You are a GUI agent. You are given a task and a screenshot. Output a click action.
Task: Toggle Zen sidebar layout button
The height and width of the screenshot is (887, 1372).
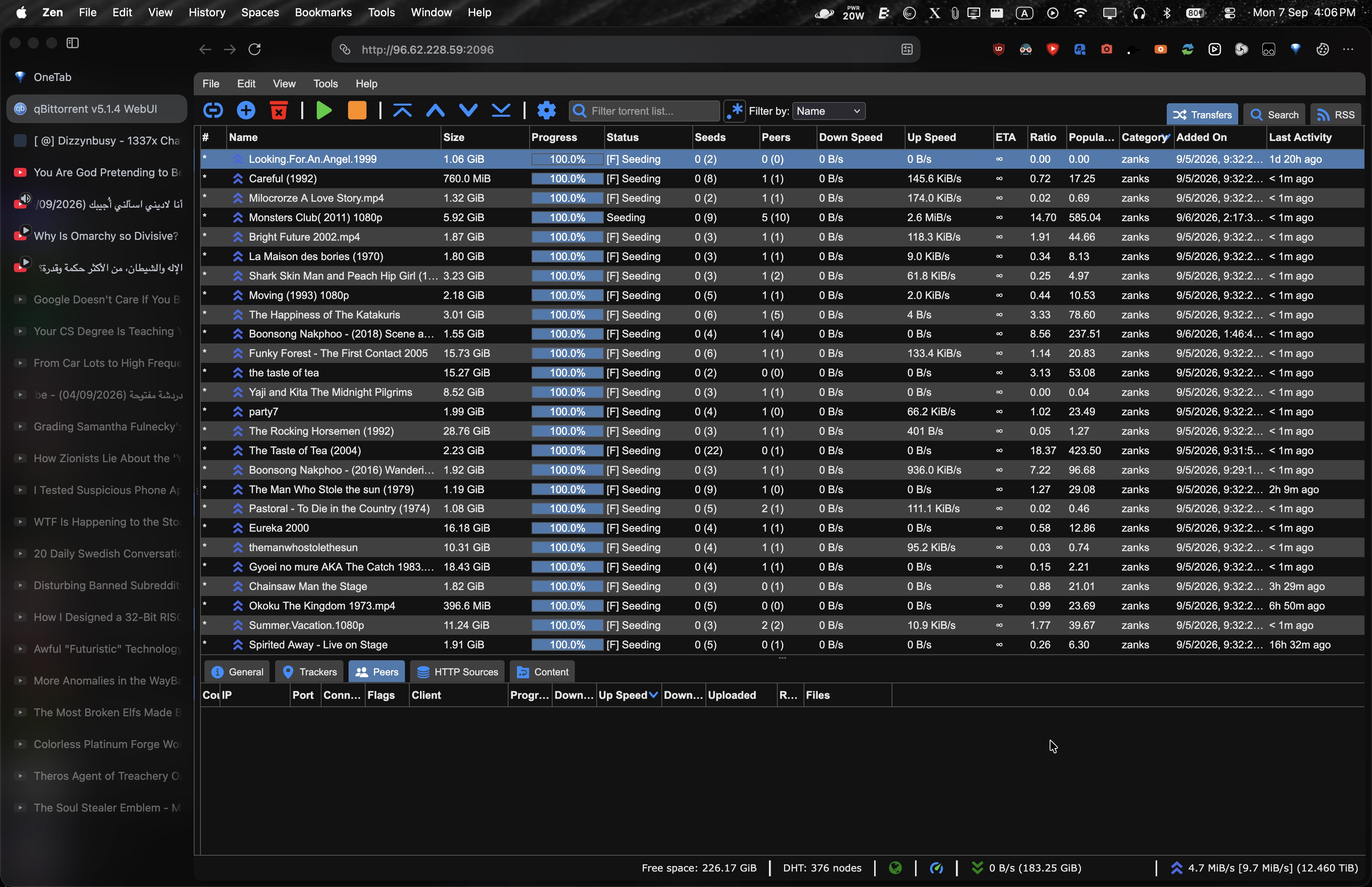pos(73,42)
